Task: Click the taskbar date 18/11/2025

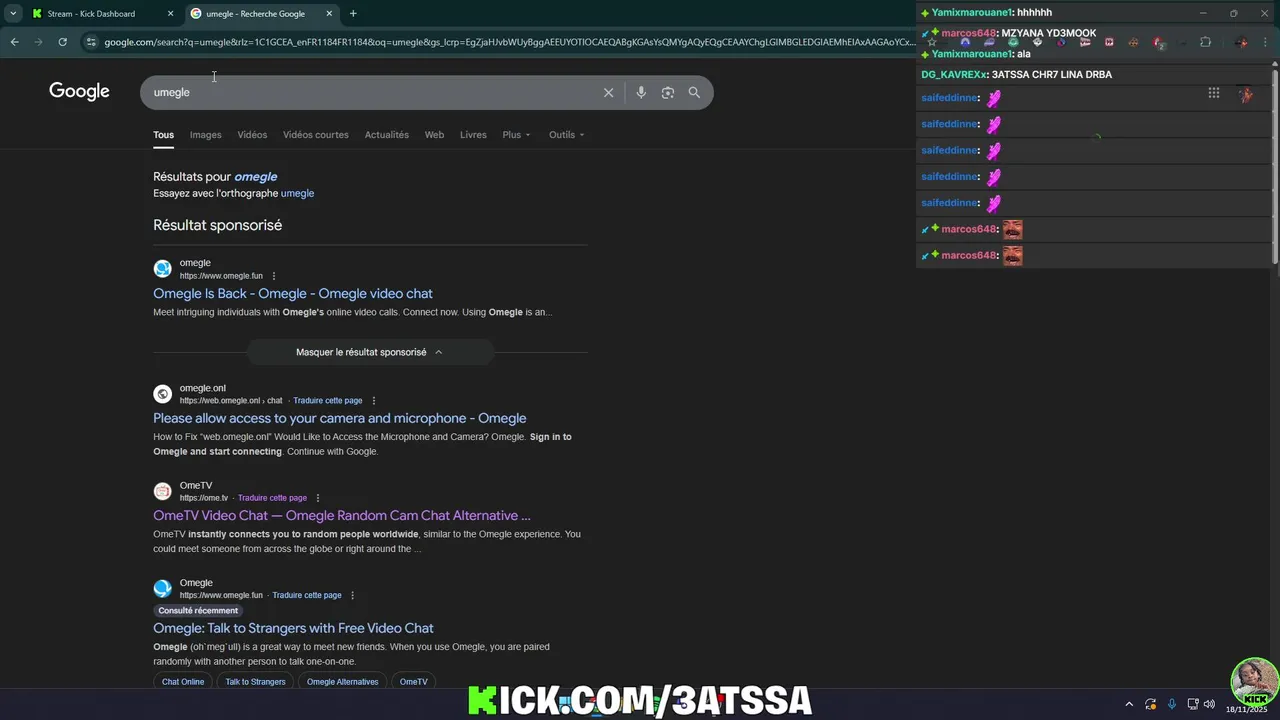Action: click(1246, 709)
